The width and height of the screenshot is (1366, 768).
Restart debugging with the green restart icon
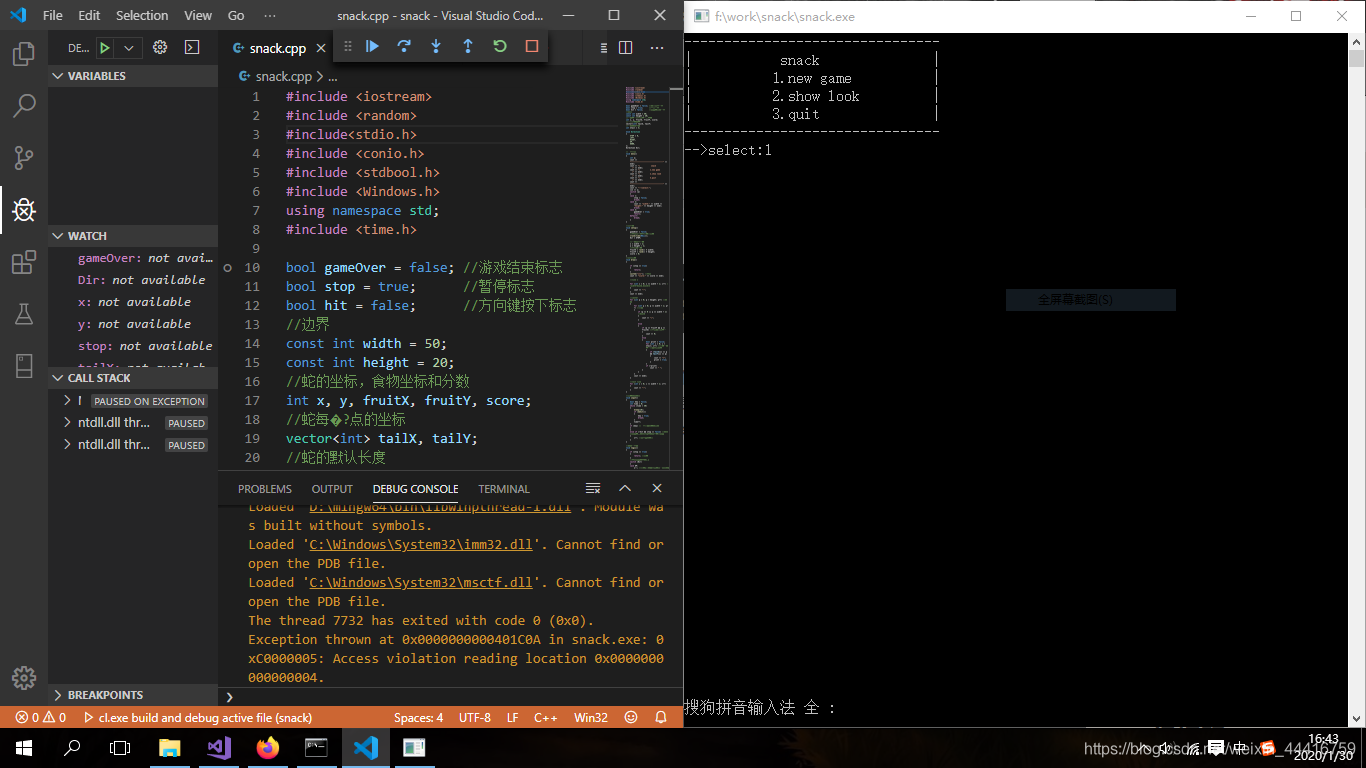pos(499,46)
